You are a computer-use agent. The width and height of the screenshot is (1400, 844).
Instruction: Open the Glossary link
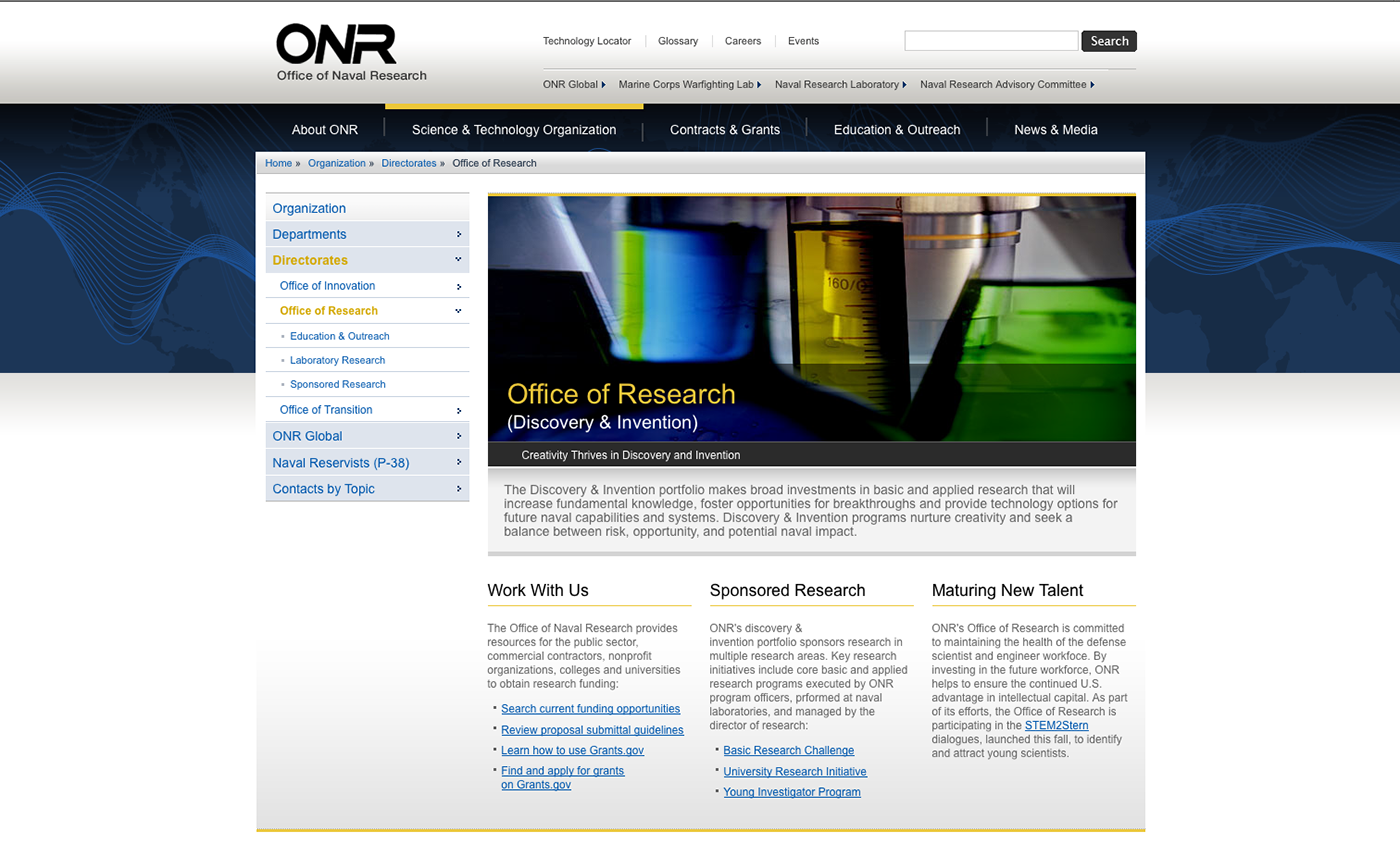[x=678, y=41]
